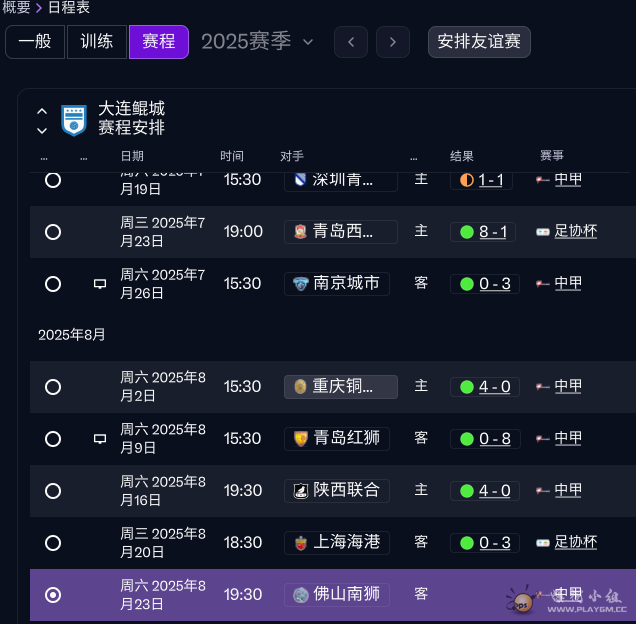Click the 足协杯 cup icon on 青岛西 row
Image resolution: width=636 pixels, height=624 pixels.
click(x=543, y=232)
